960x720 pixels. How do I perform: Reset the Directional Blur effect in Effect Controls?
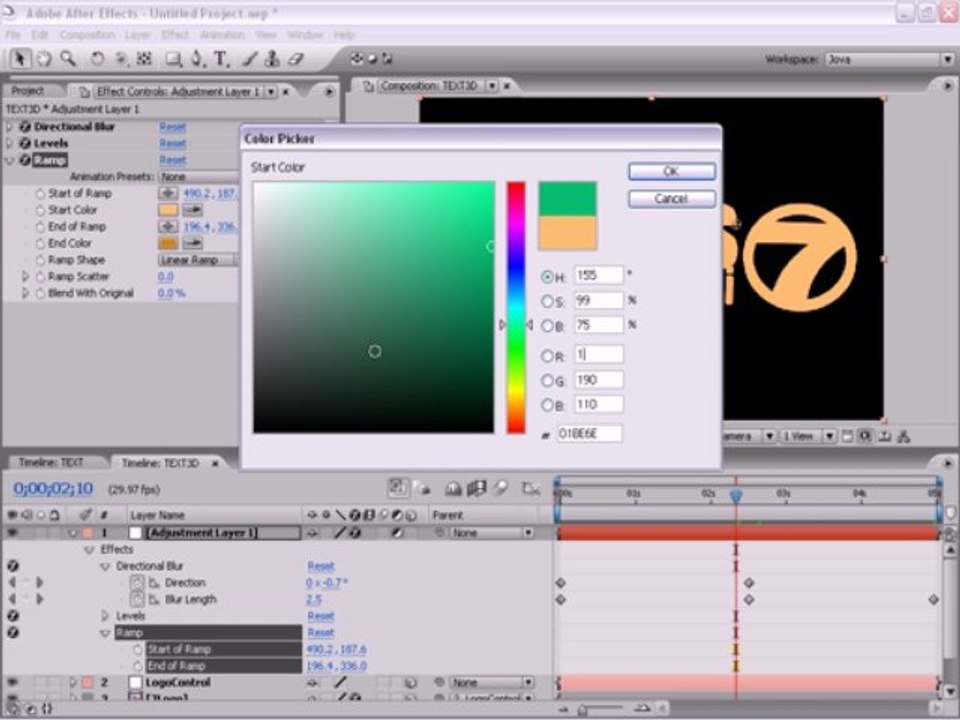point(173,127)
